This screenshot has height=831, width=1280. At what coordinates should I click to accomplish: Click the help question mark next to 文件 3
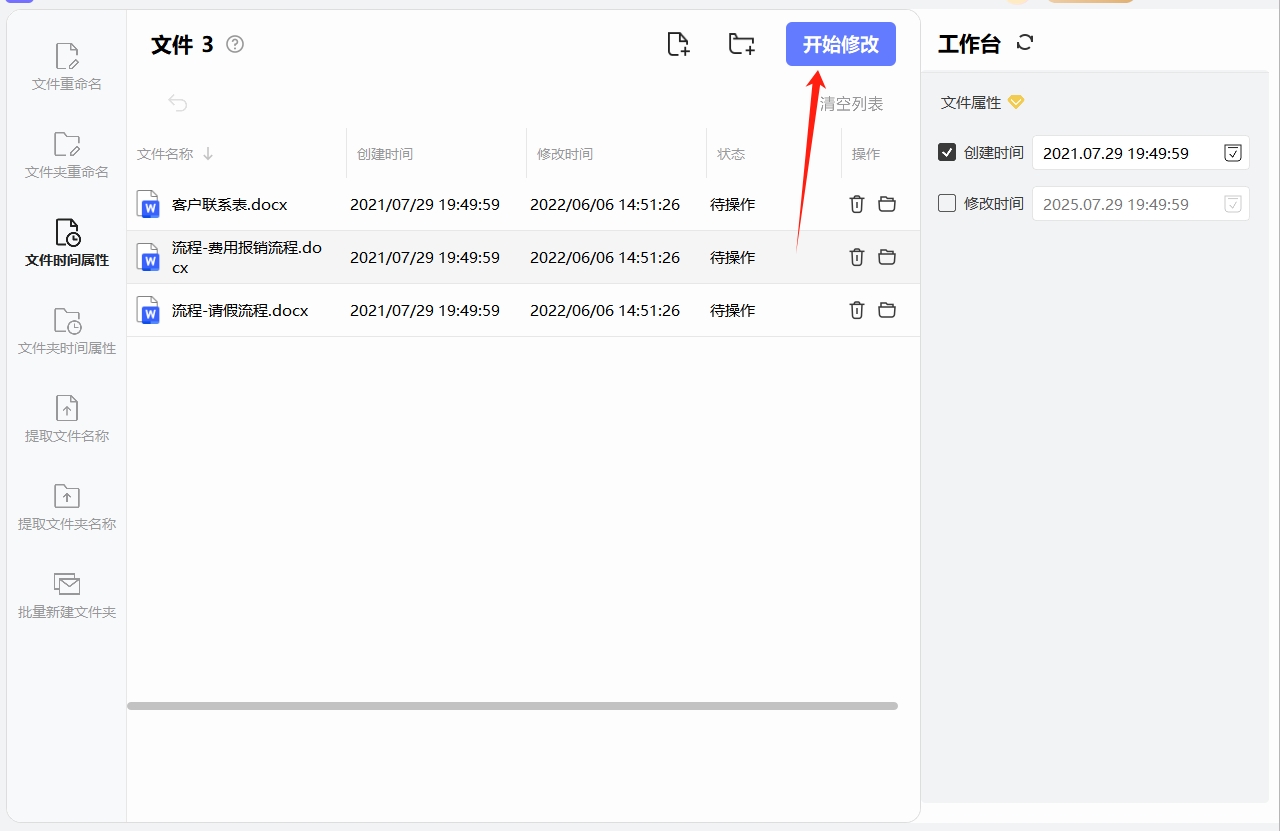tap(235, 44)
